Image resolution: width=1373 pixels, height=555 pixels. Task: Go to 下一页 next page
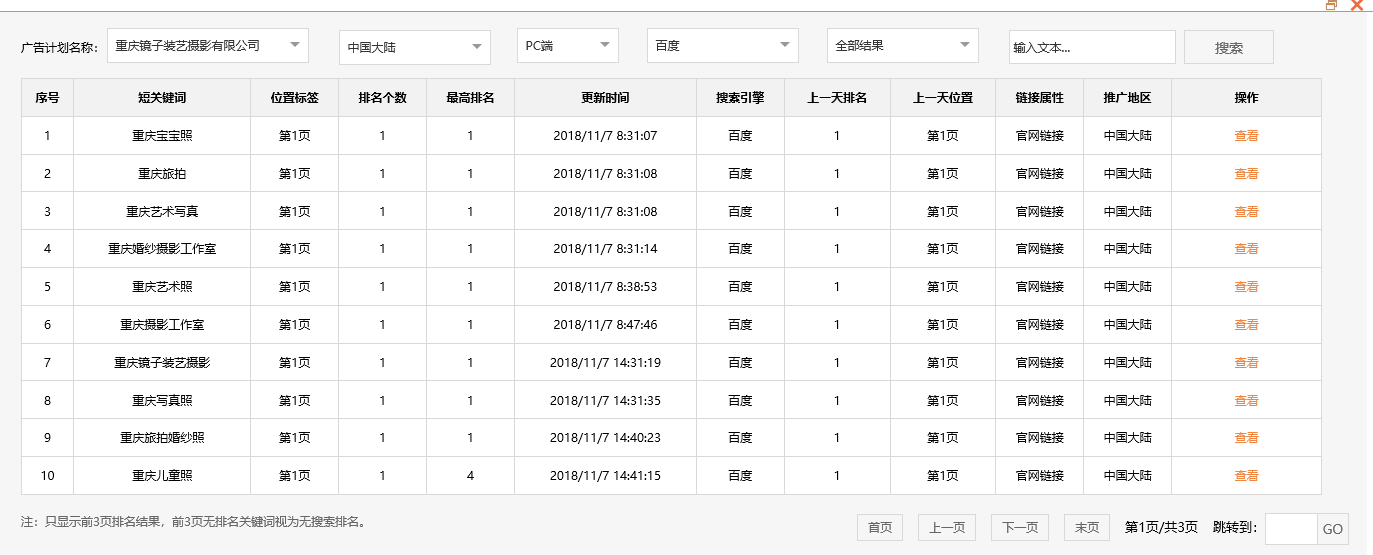(x=1020, y=528)
